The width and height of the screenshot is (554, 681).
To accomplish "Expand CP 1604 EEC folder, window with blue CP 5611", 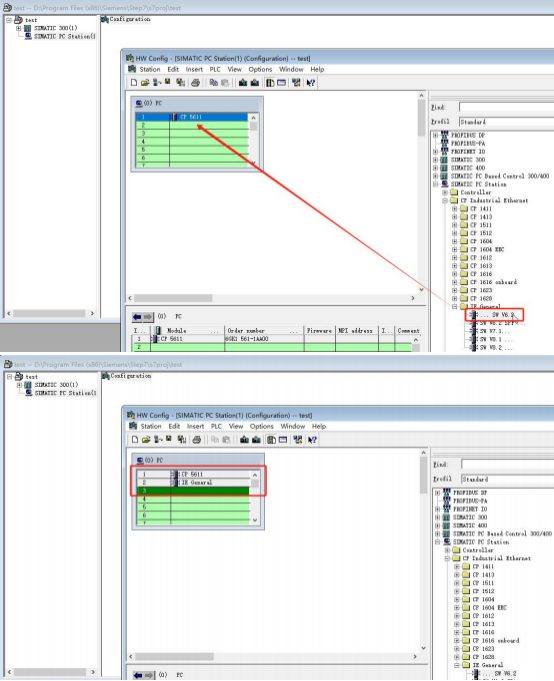I will pyautogui.click(x=455, y=250).
